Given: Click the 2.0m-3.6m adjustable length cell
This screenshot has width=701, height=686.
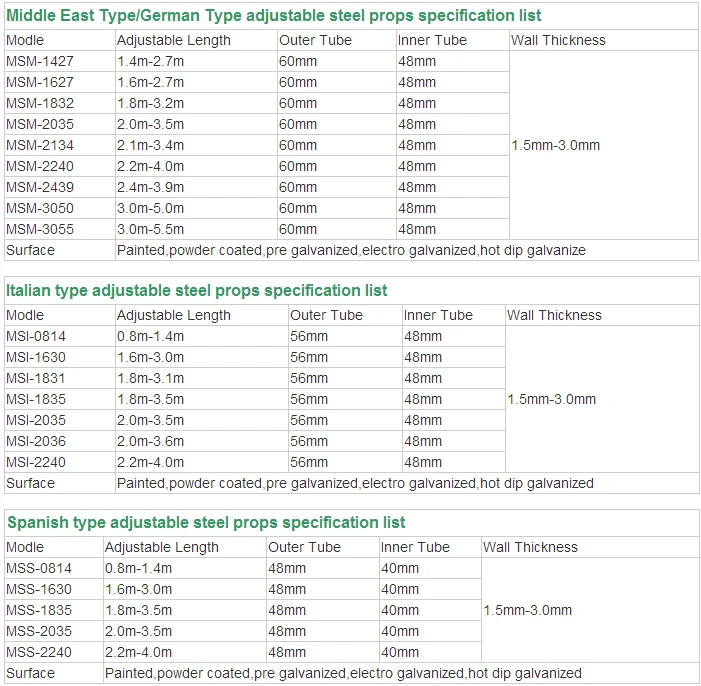Looking at the screenshot, I should [x=151, y=441].
